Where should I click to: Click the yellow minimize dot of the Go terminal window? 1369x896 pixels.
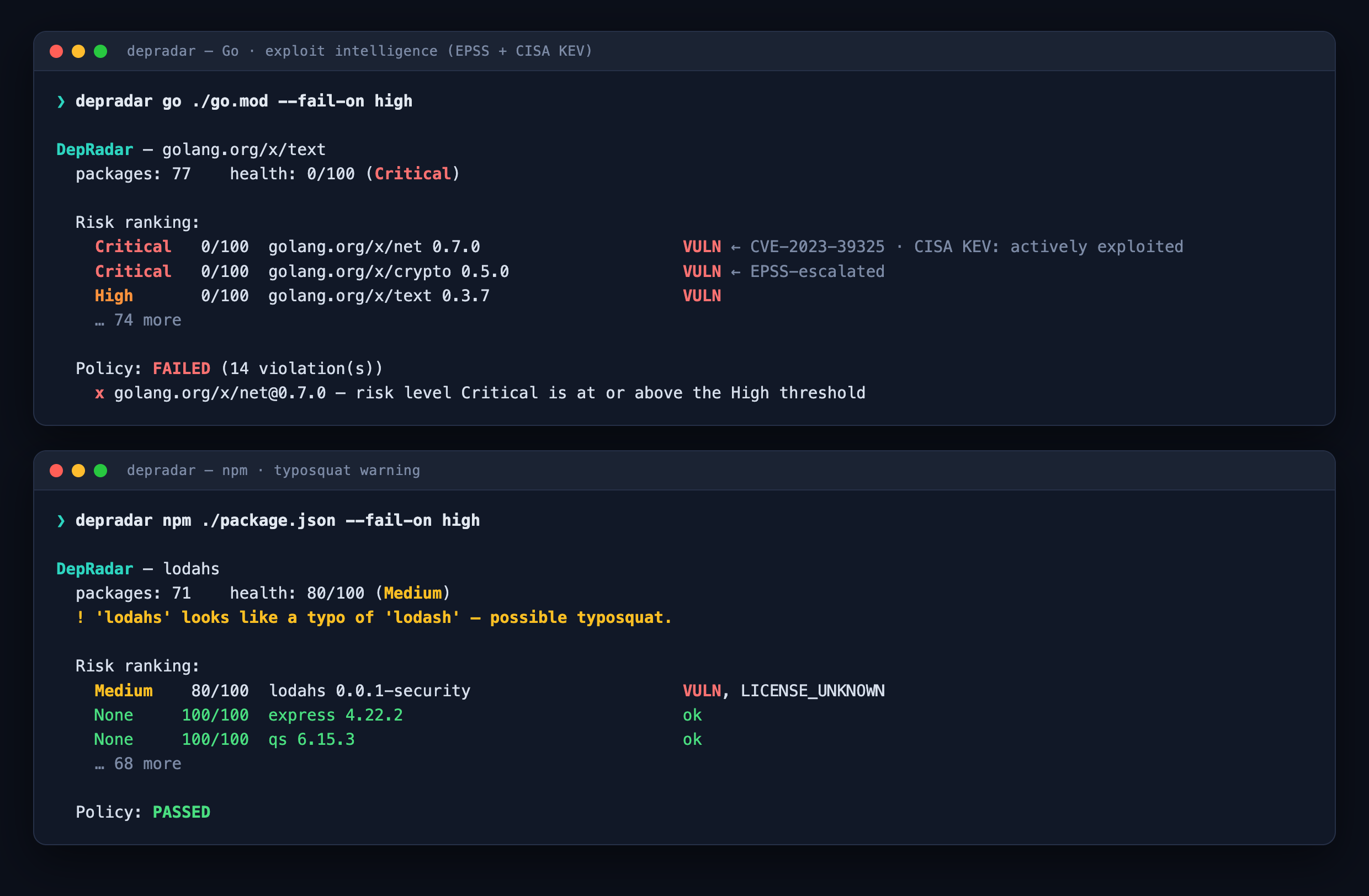pyautogui.click(x=78, y=52)
